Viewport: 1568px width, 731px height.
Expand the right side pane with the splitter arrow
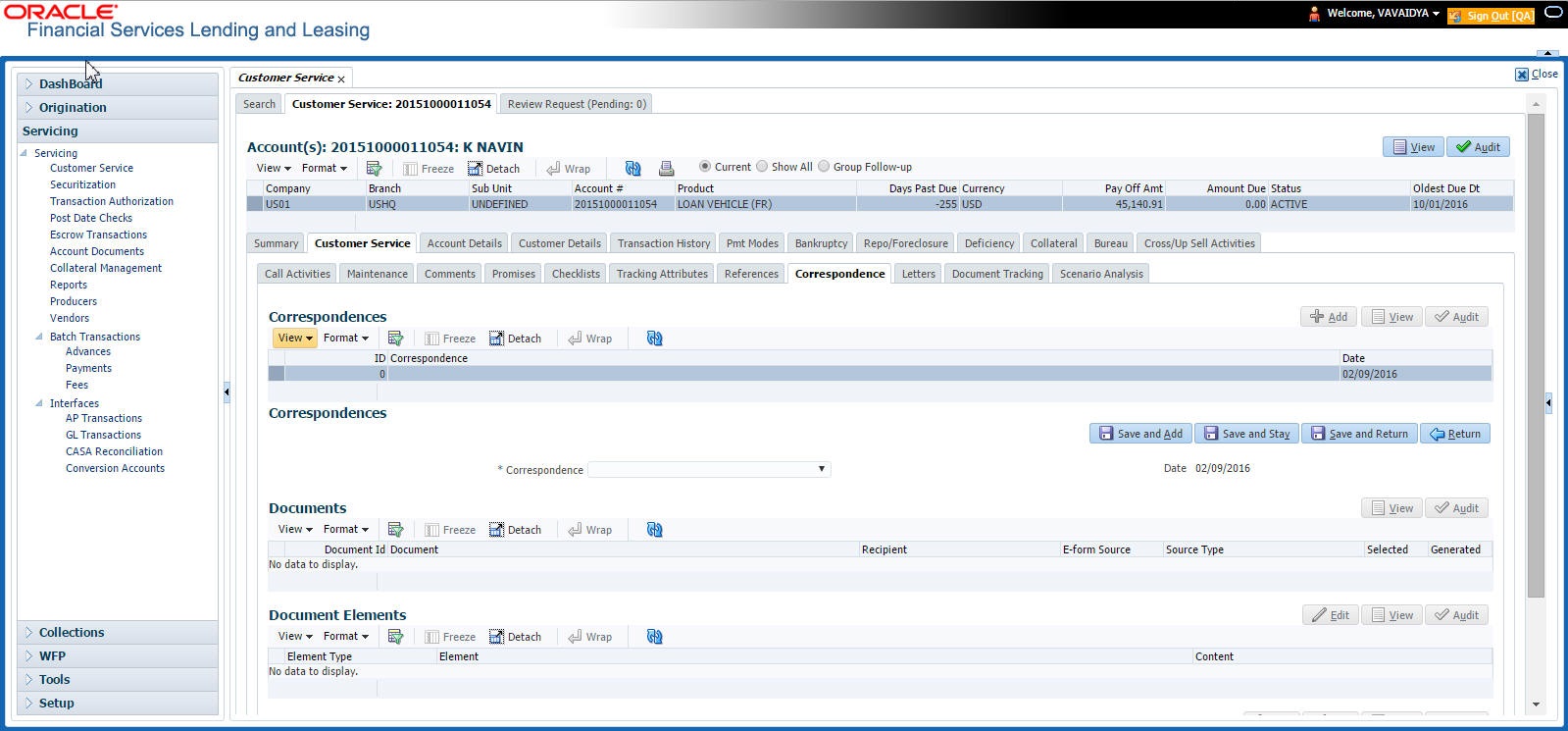(1548, 402)
